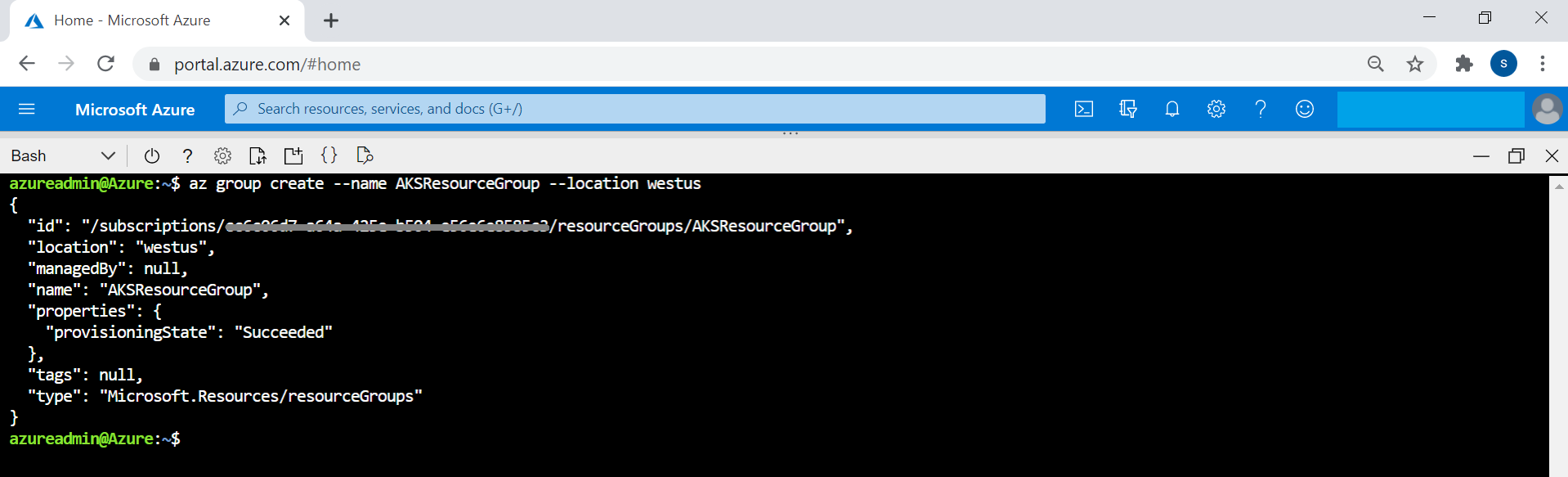Click the Cloud Shell web preview icon
Image resolution: width=1568 pixels, height=477 pixels.
coord(365,155)
